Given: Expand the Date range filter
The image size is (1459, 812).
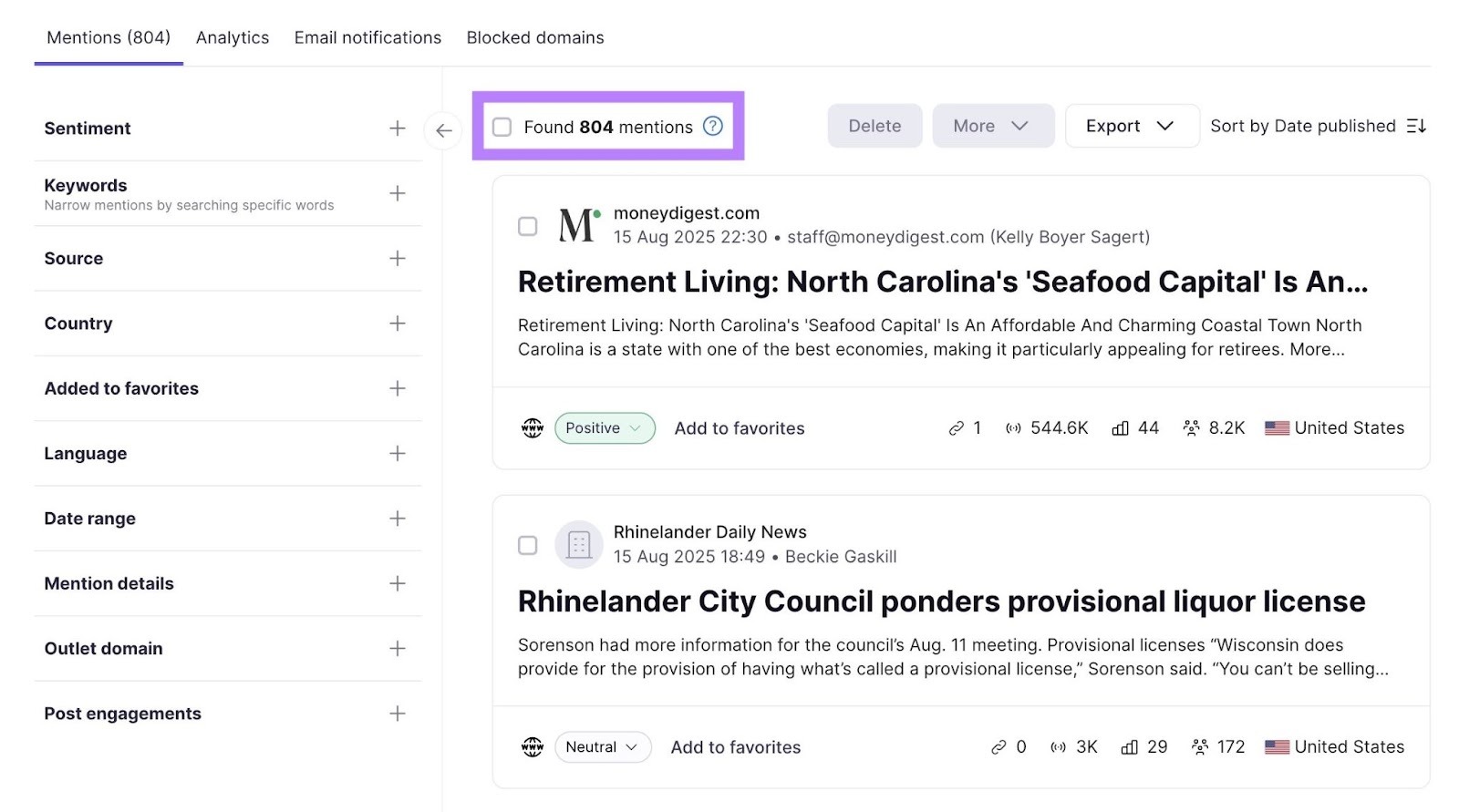Looking at the screenshot, I should pyautogui.click(x=398, y=519).
